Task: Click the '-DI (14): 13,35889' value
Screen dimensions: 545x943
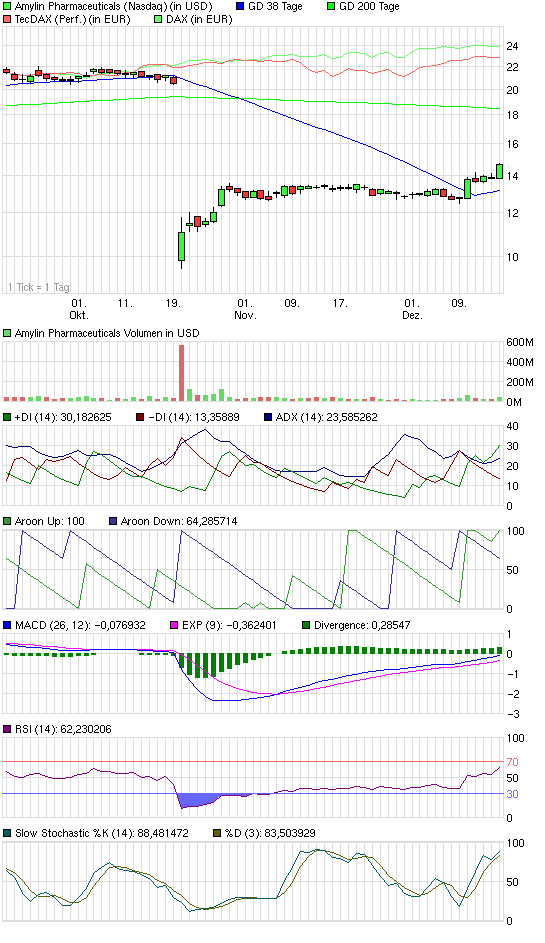Action: [x=193, y=417]
